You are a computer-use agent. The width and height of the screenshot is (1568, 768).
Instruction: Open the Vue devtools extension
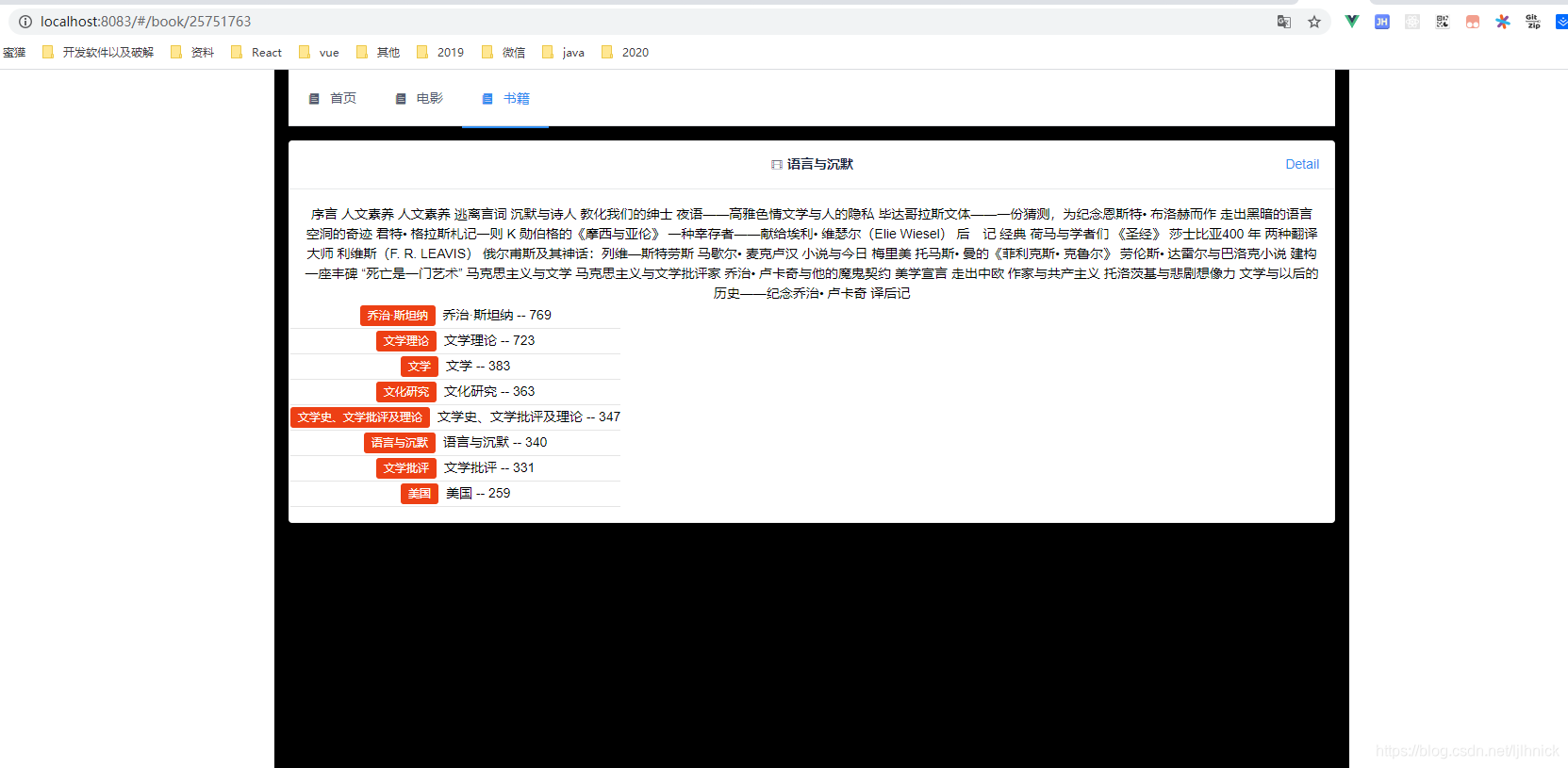tap(1351, 22)
